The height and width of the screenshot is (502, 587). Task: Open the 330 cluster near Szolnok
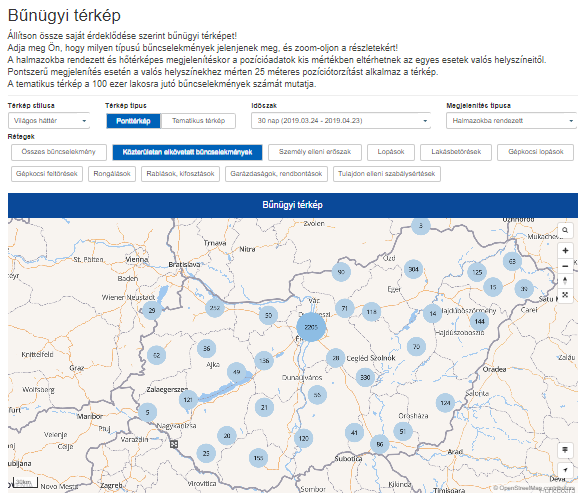pos(365,377)
